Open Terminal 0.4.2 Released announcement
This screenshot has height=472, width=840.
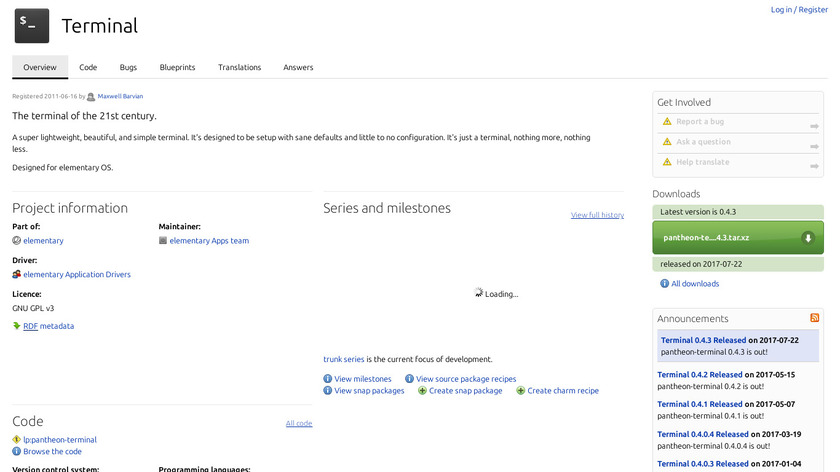coord(700,374)
